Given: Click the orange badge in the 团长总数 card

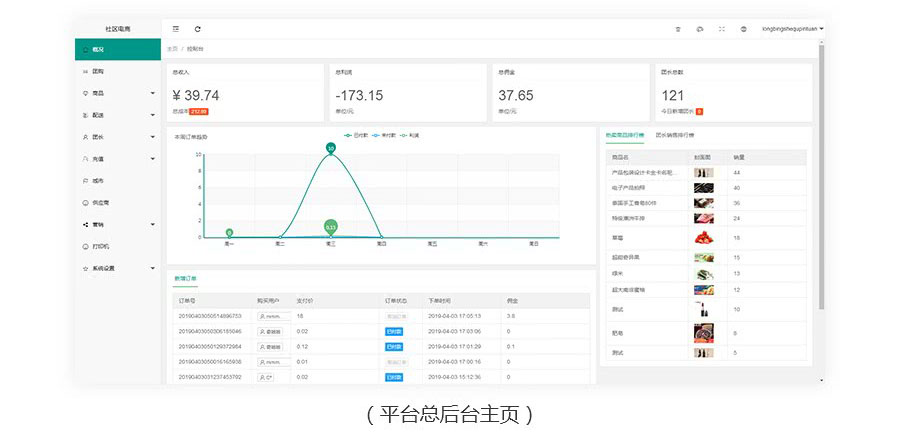Looking at the screenshot, I should point(699,111).
